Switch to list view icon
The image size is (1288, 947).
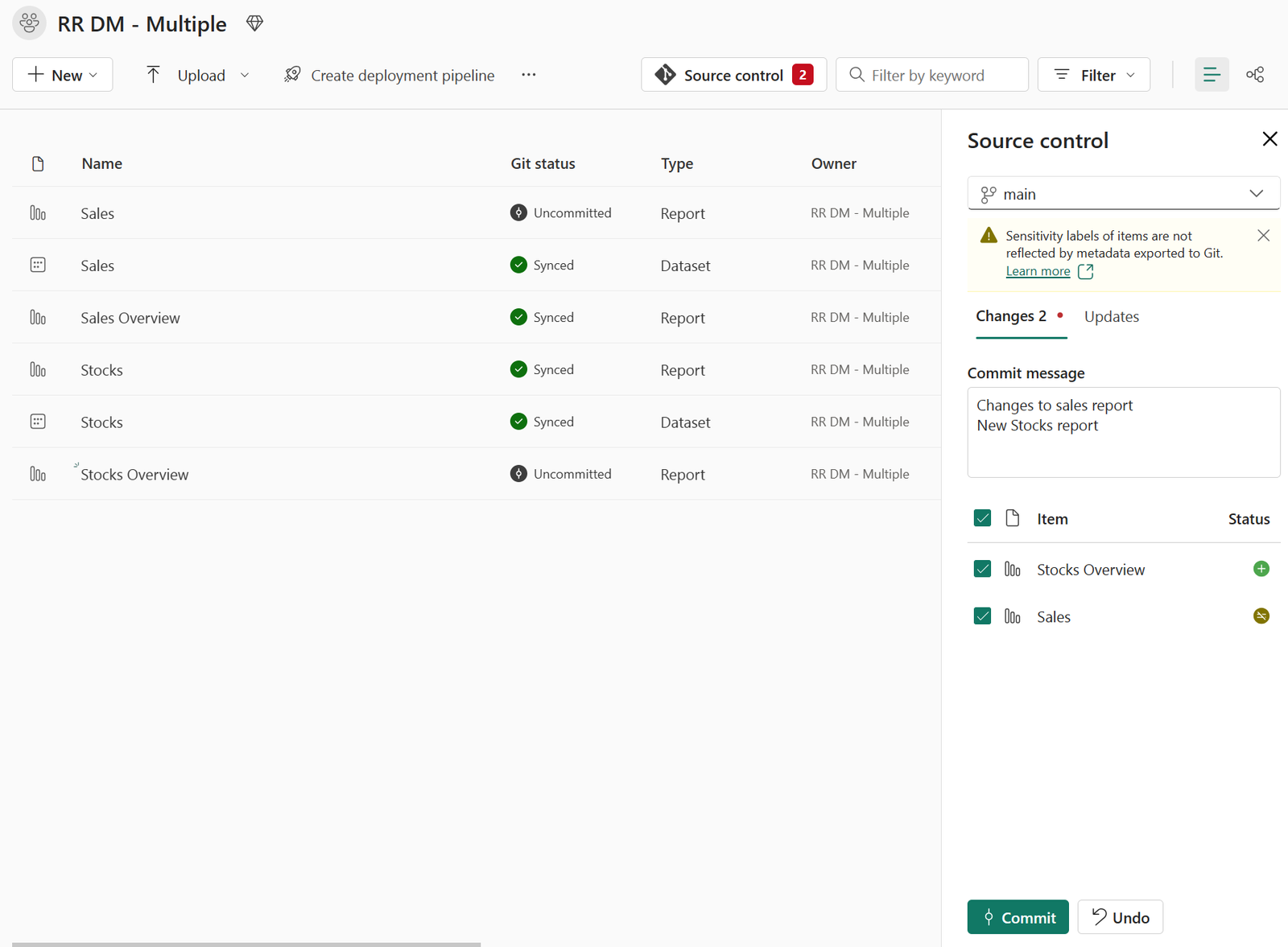[x=1212, y=75]
